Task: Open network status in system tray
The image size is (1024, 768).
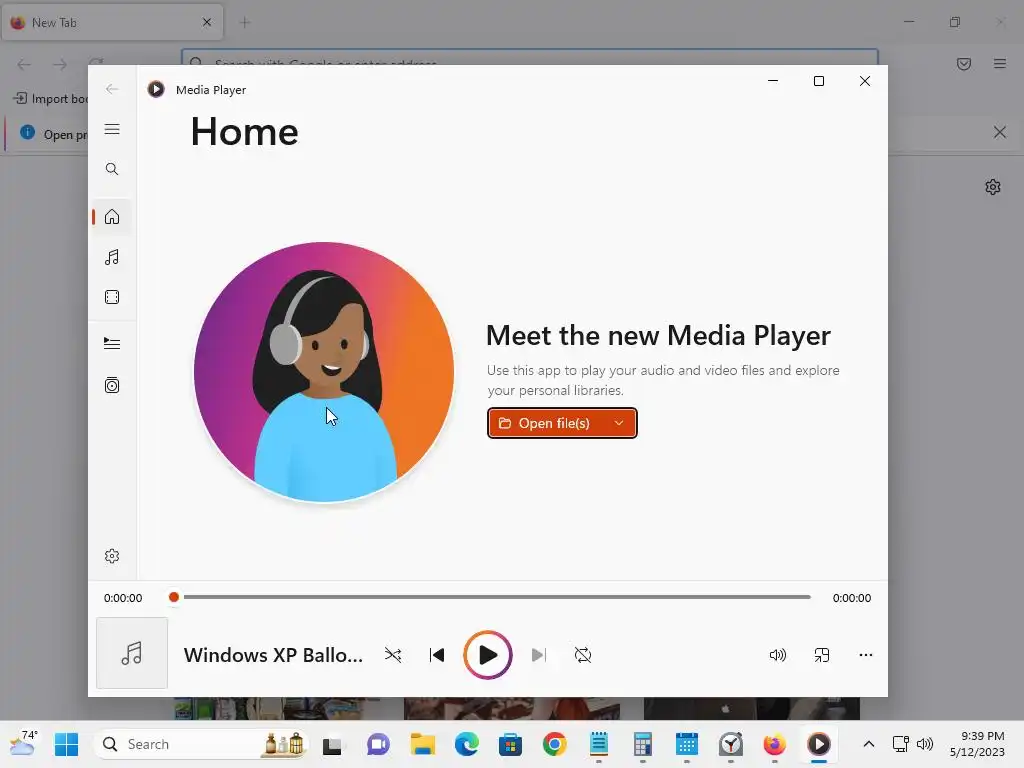Action: pyautogui.click(x=901, y=744)
